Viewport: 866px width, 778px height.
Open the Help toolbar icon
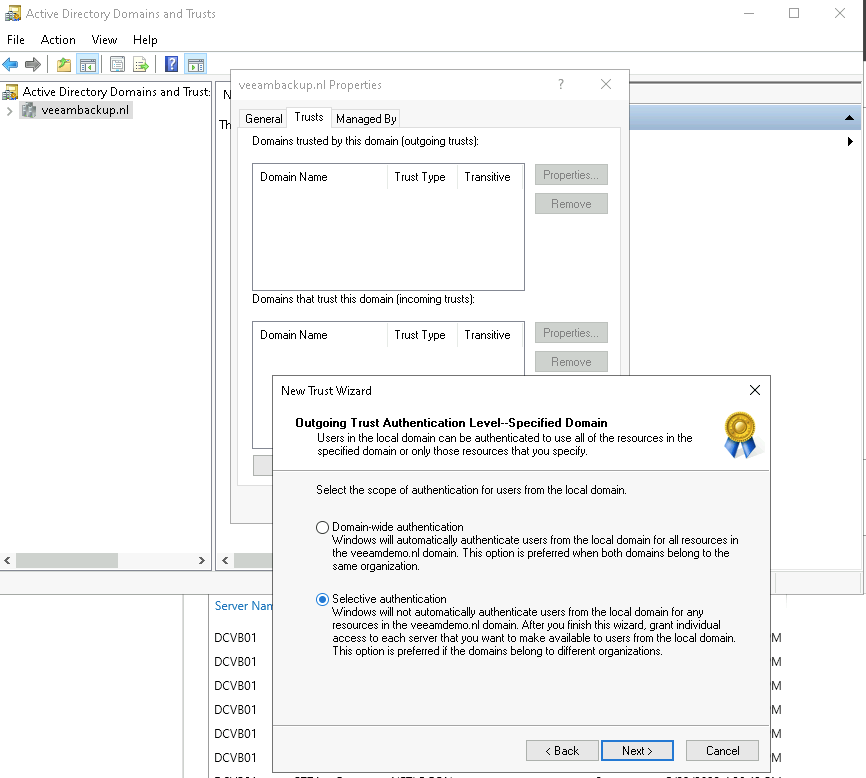pos(171,65)
